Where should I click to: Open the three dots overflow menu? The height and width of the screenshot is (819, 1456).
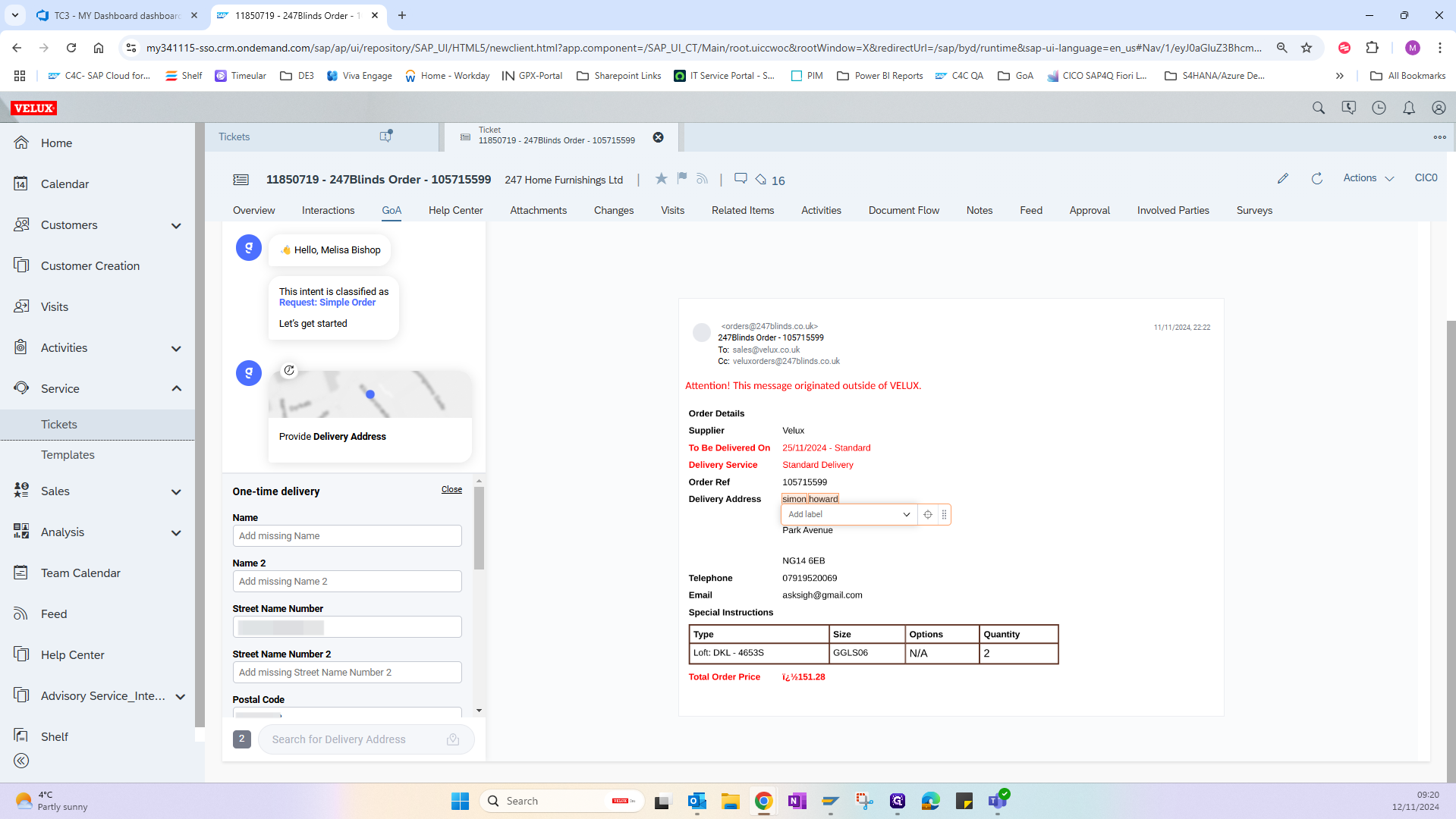tap(1439, 137)
